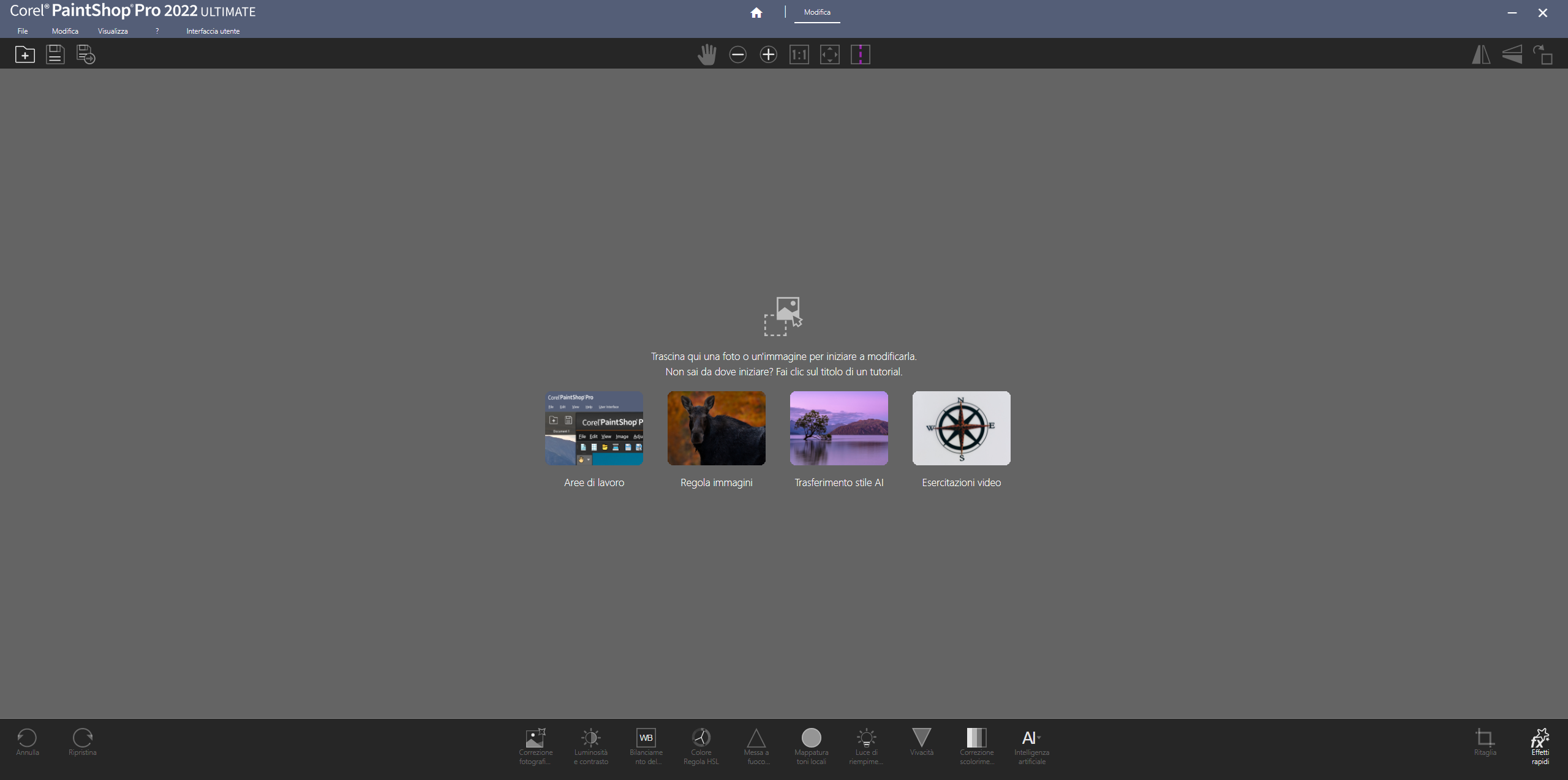Click the Save icon in toolbar
This screenshot has width=1568, height=780.
[x=55, y=54]
